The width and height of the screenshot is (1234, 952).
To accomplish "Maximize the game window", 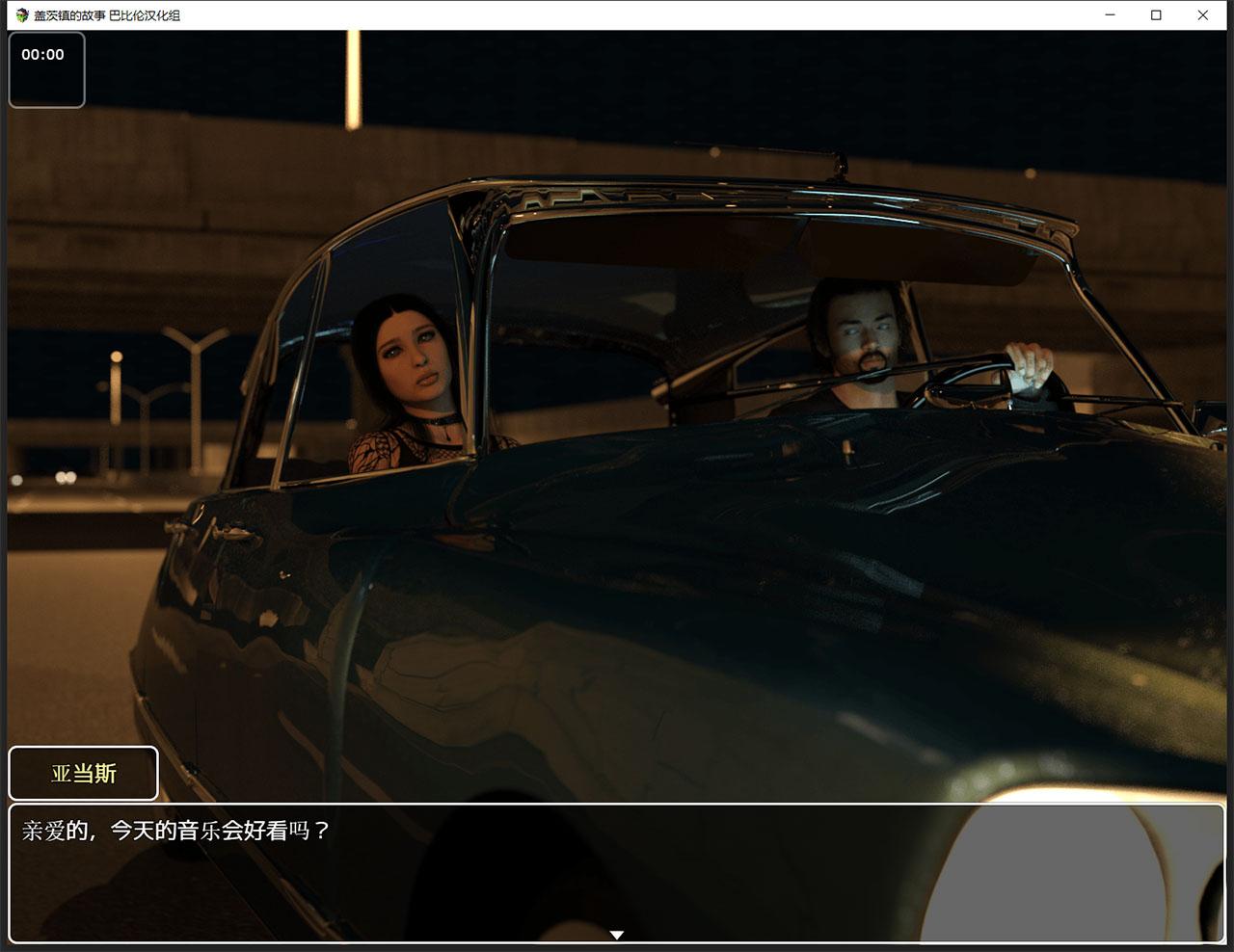I will 1156,15.
